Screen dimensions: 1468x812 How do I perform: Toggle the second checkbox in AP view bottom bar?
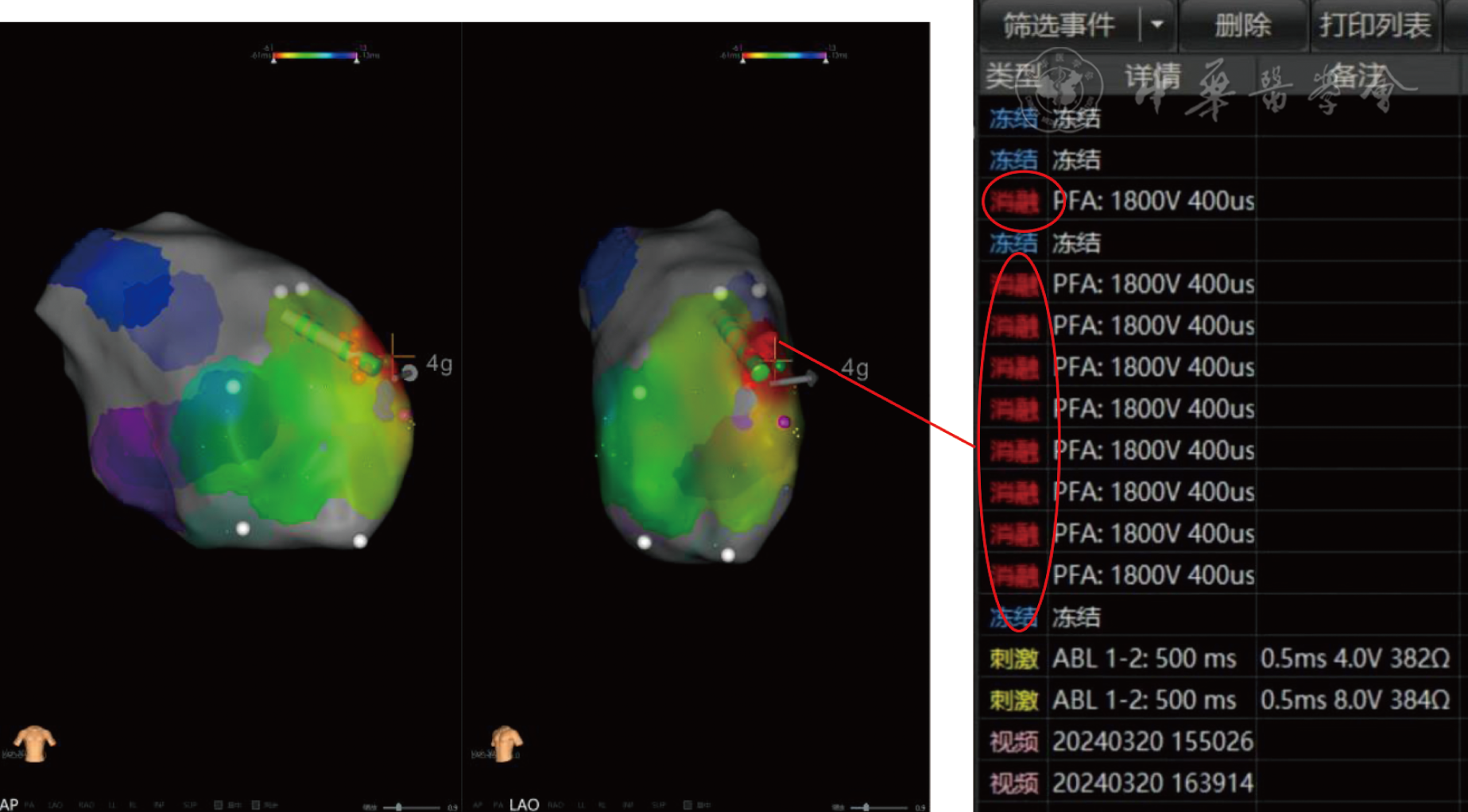(x=255, y=805)
